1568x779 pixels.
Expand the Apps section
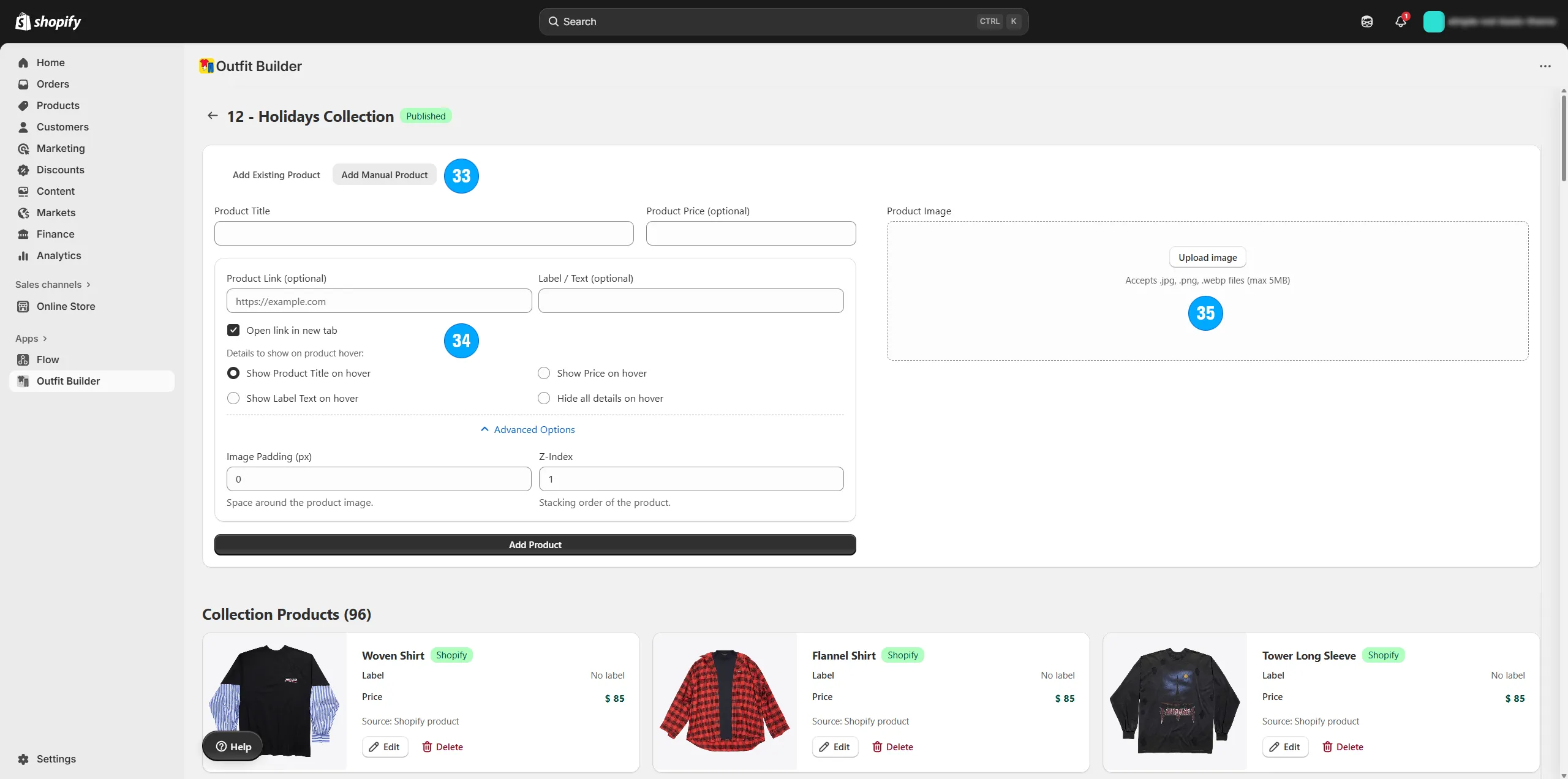tap(31, 338)
